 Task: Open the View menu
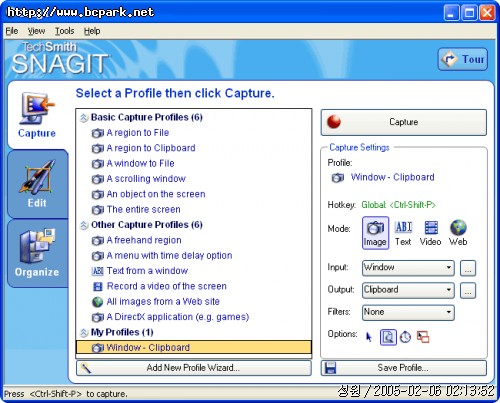pyautogui.click(x=36, y=31)
